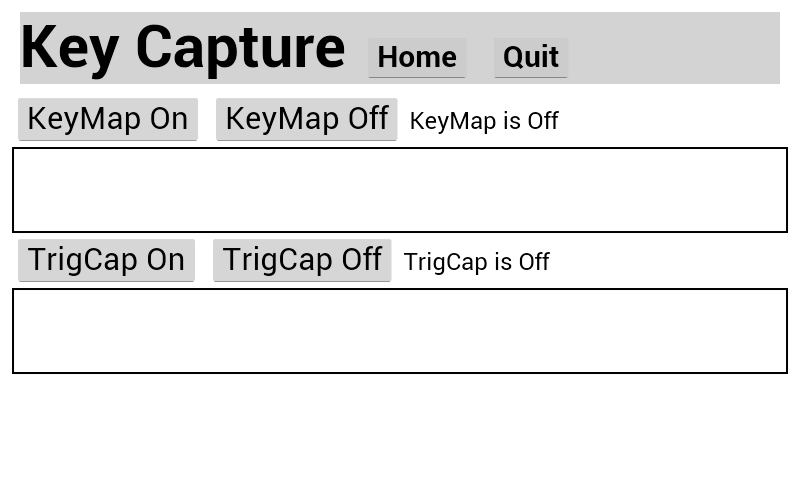Hit the KeyMap Off control

coord(306,119)
